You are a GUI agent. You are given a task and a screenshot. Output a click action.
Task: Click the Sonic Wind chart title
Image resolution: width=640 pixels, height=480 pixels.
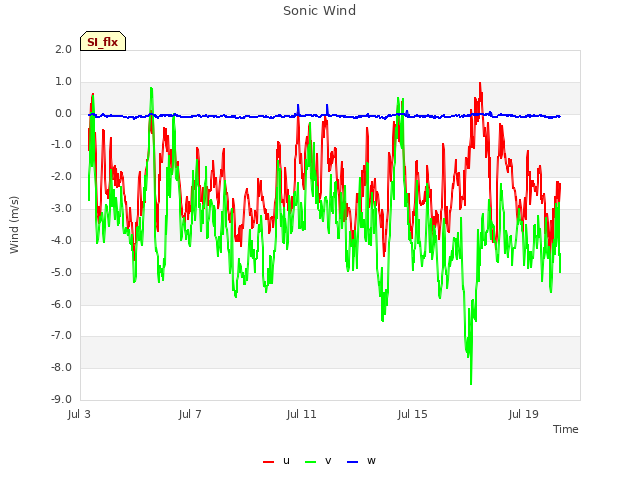pos(319,11)
